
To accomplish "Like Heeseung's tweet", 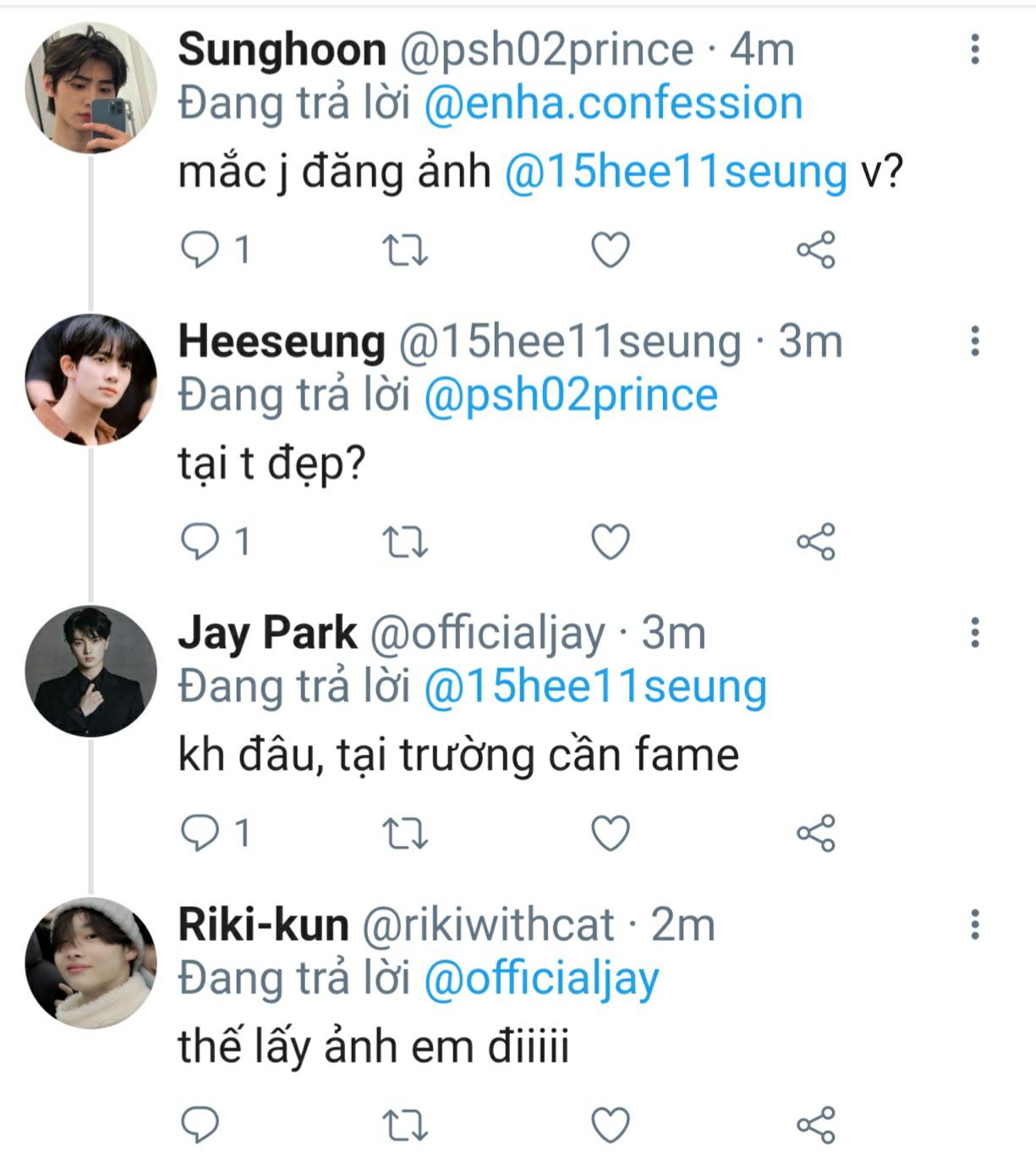I will tap(610, 542).
